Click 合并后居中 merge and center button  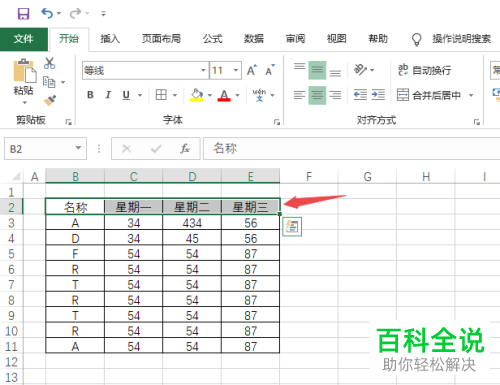(x=429, y=95)
